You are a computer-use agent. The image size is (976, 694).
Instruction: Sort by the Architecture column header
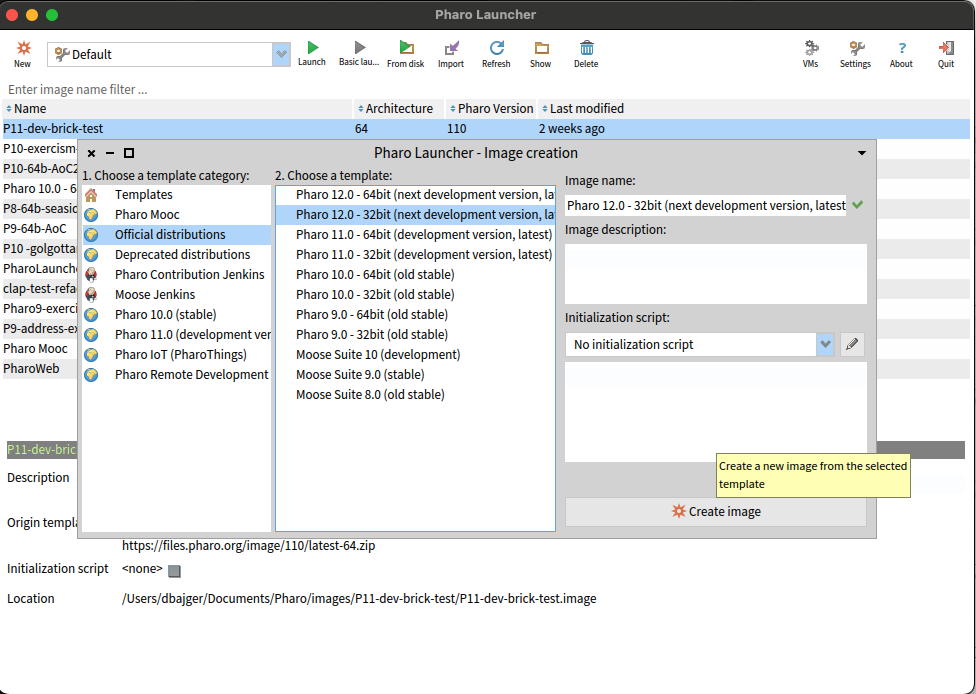click(398, 108)
